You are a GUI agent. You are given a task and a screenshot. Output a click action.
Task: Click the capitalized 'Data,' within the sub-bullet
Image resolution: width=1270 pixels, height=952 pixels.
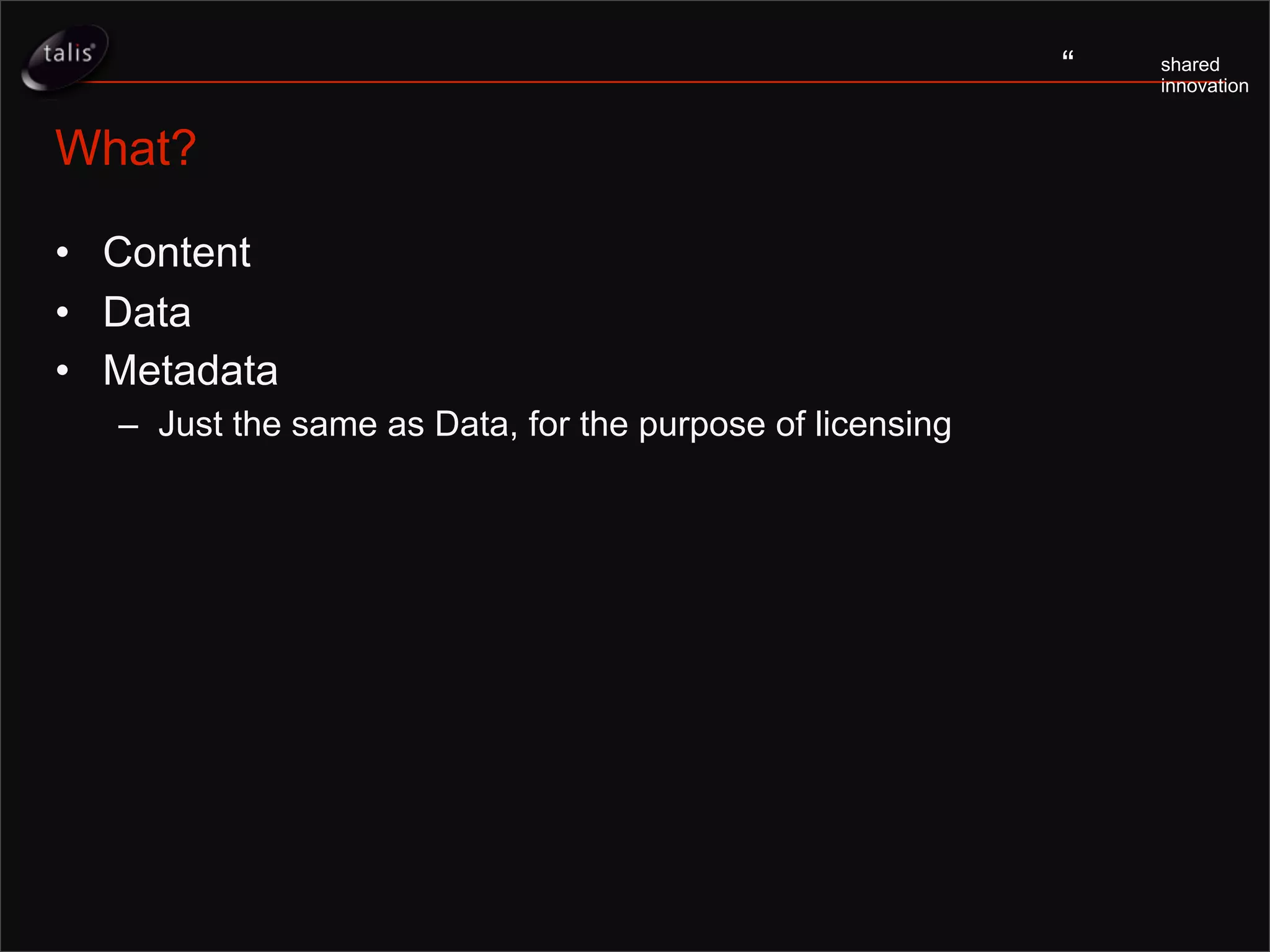click(476, 425)
